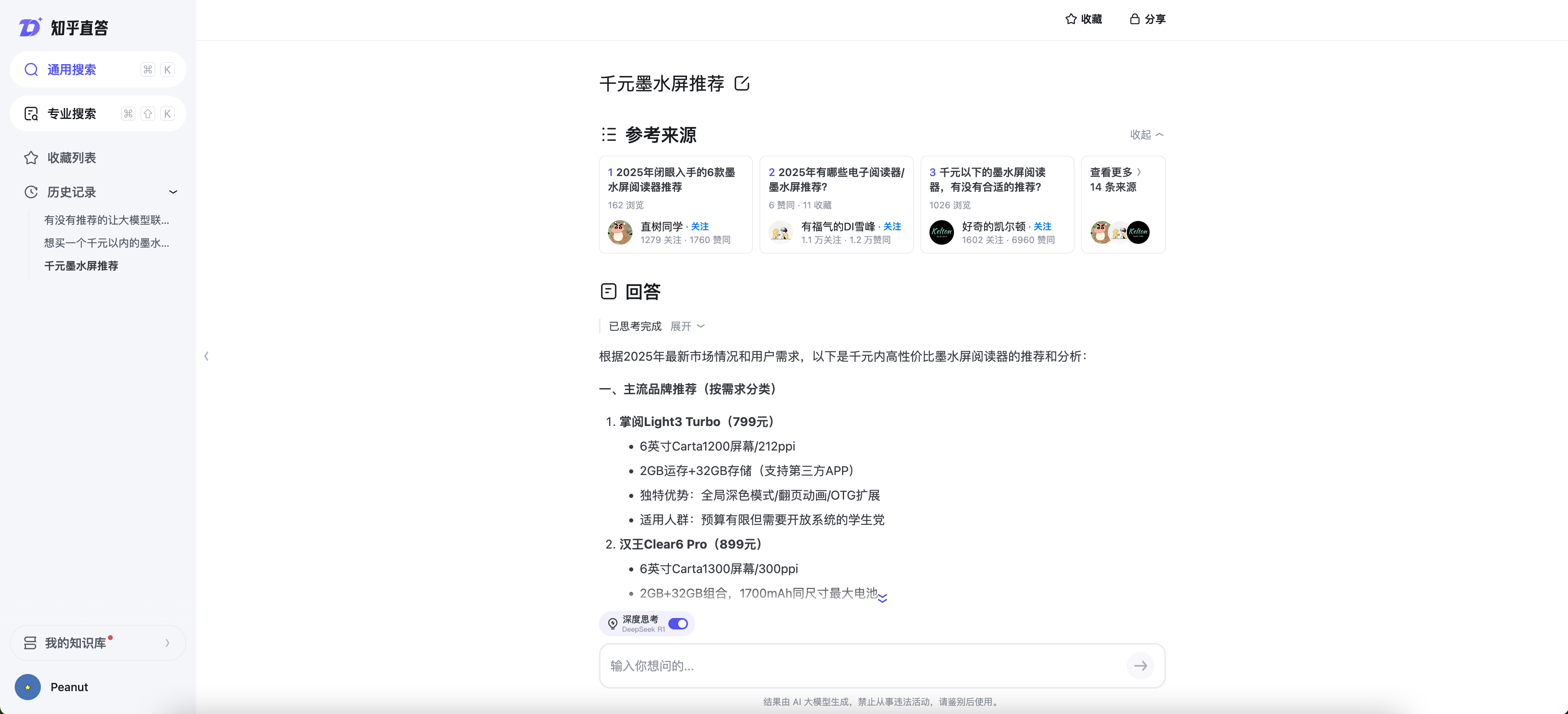The height and width of the screenshot is (714, 1568).
Task: Click the 参考来源 list icon
Action: (609, 134)
